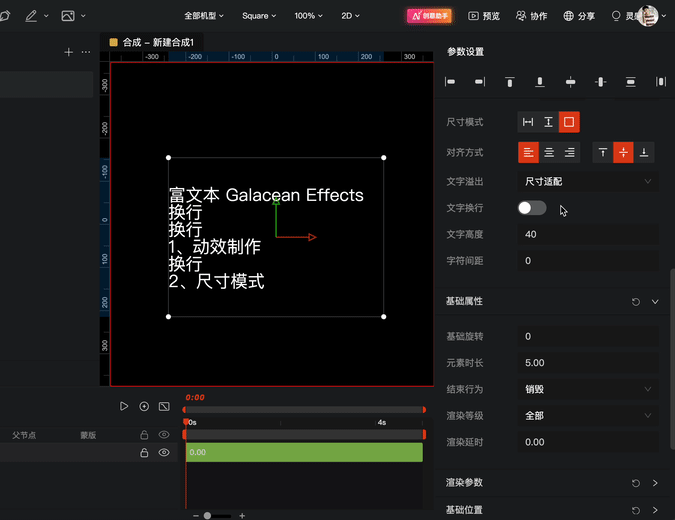Image resolution: width=675 pixels, height=520 pixels.
Task: Collapse the 基础属性 section
Action: [x=655, y=302]
